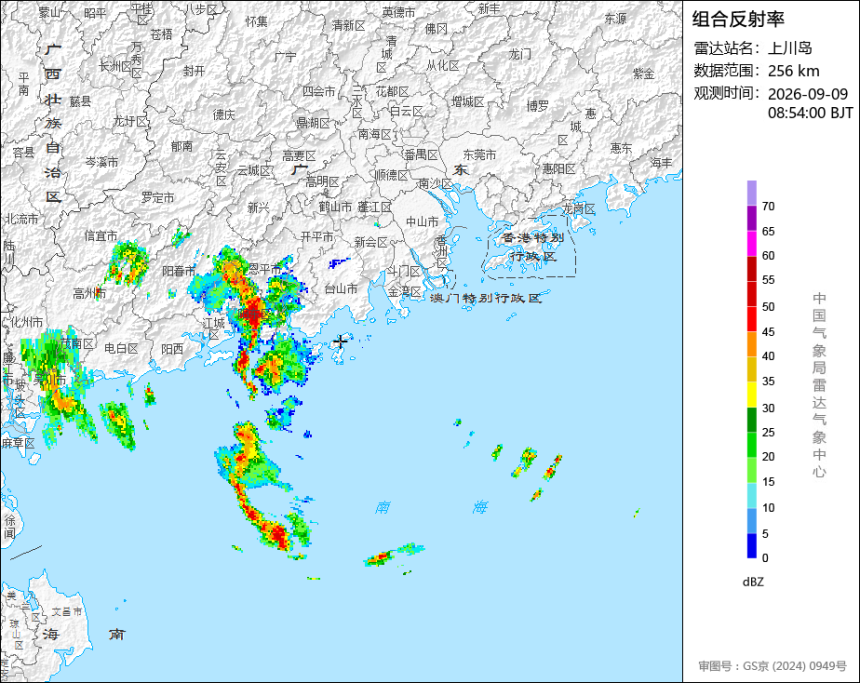Image resolution: width=860 pixels, height=683 pixels.
Task: Pick the mustard 35–40 dBZ legend swatch
Action: [751, 369]
